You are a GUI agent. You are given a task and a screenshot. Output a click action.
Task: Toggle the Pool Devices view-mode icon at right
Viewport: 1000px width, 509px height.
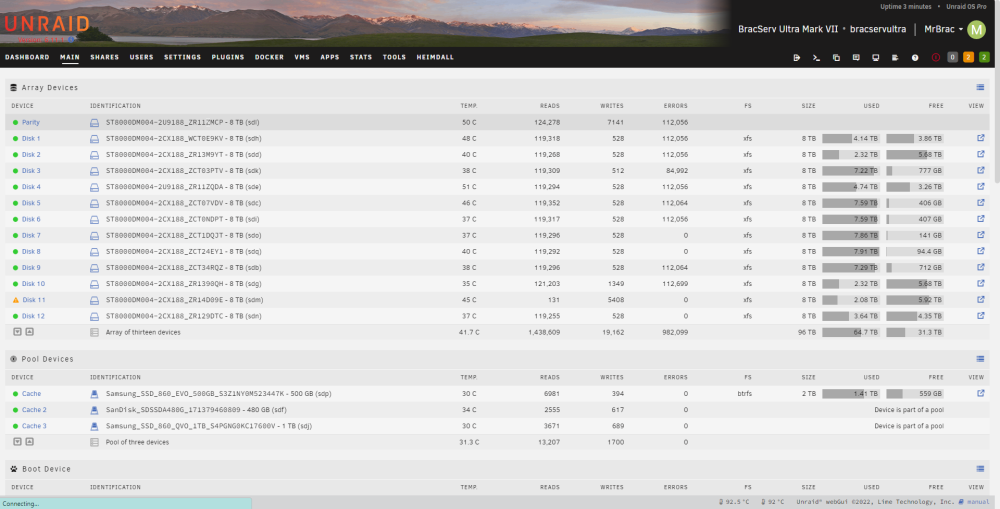pos(980,359)
